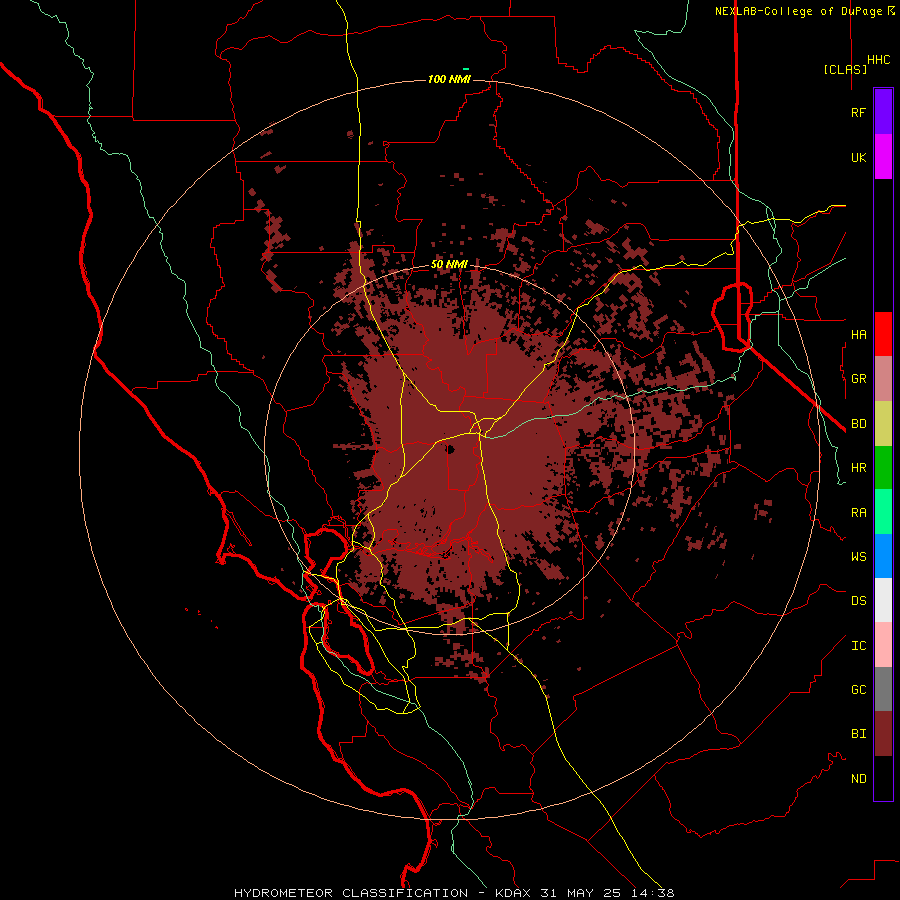This screenshot has height=900, width=900.
Task: Click the GR legend label
Action: (x=858, y=379)
